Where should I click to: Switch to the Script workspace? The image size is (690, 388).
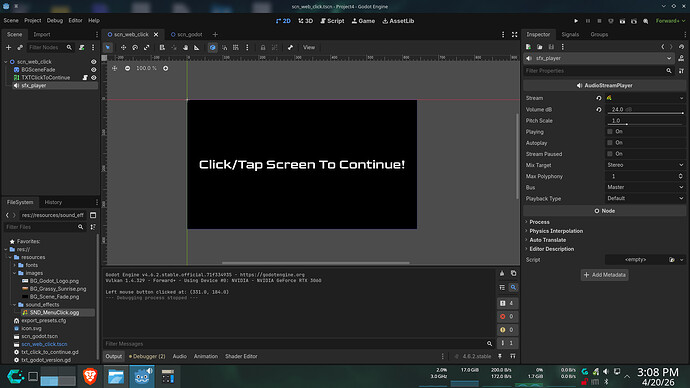click(332, 21)
